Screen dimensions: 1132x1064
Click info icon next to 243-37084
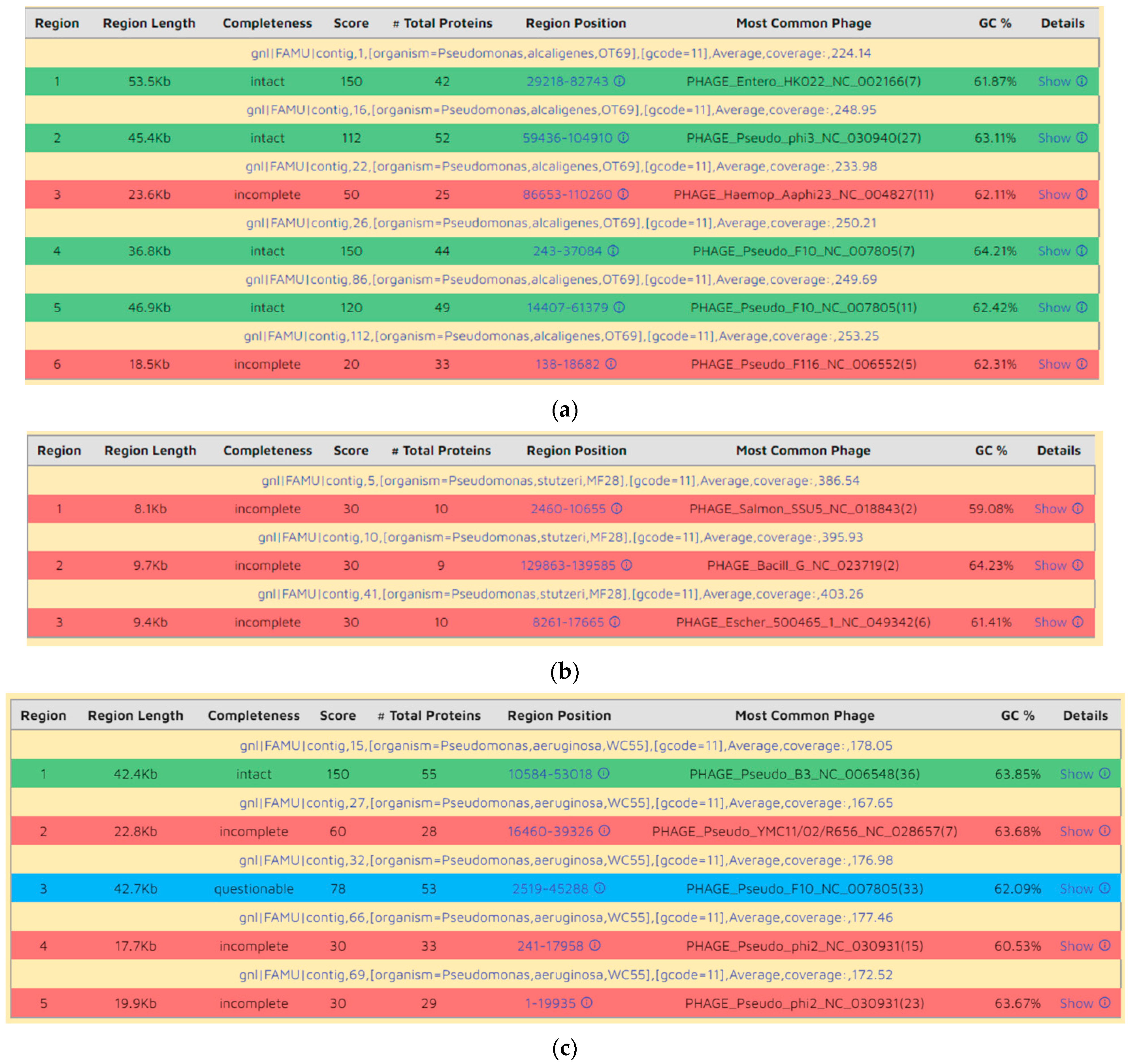click(x=613, y=251)
